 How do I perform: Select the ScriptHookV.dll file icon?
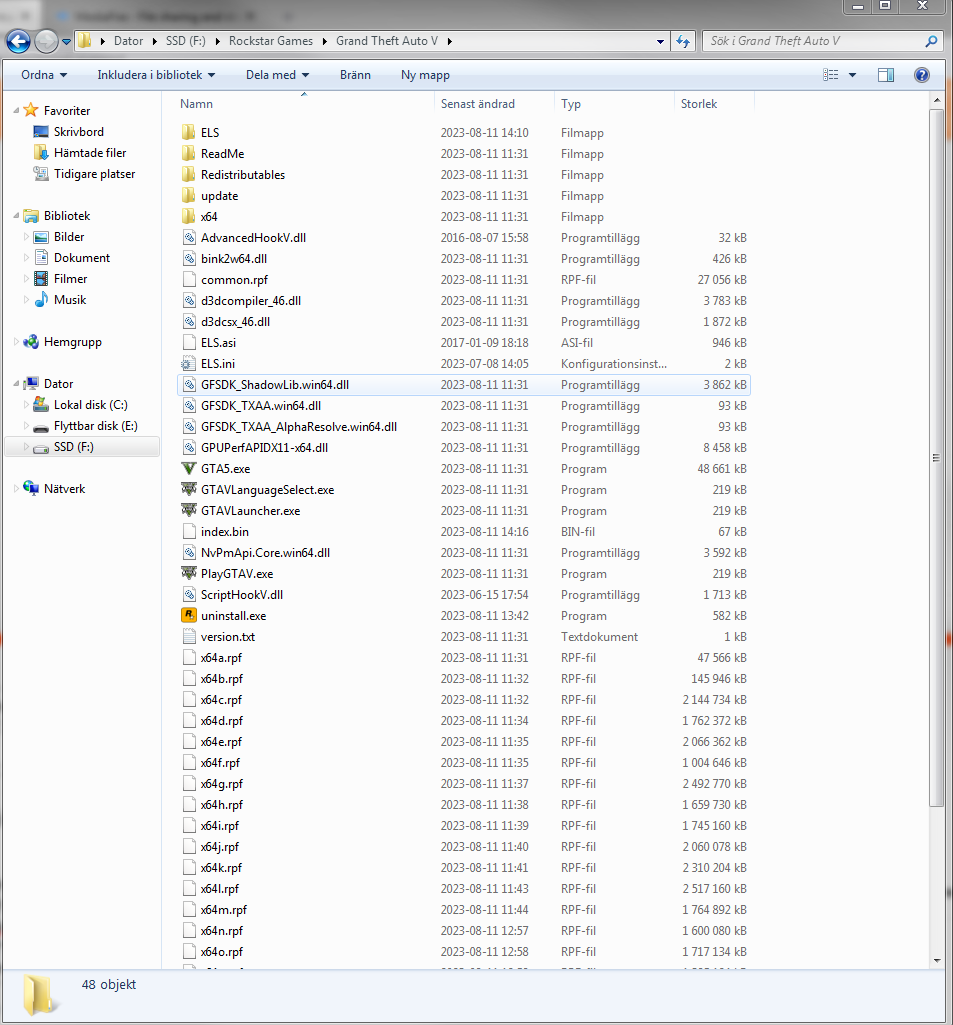point(189,594)
